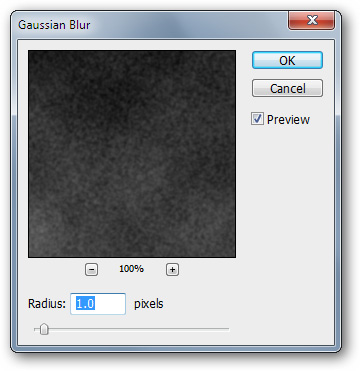360x371 pixels.
Task: Zoom in the preview with plus icon
Action: tap(172, 269)
